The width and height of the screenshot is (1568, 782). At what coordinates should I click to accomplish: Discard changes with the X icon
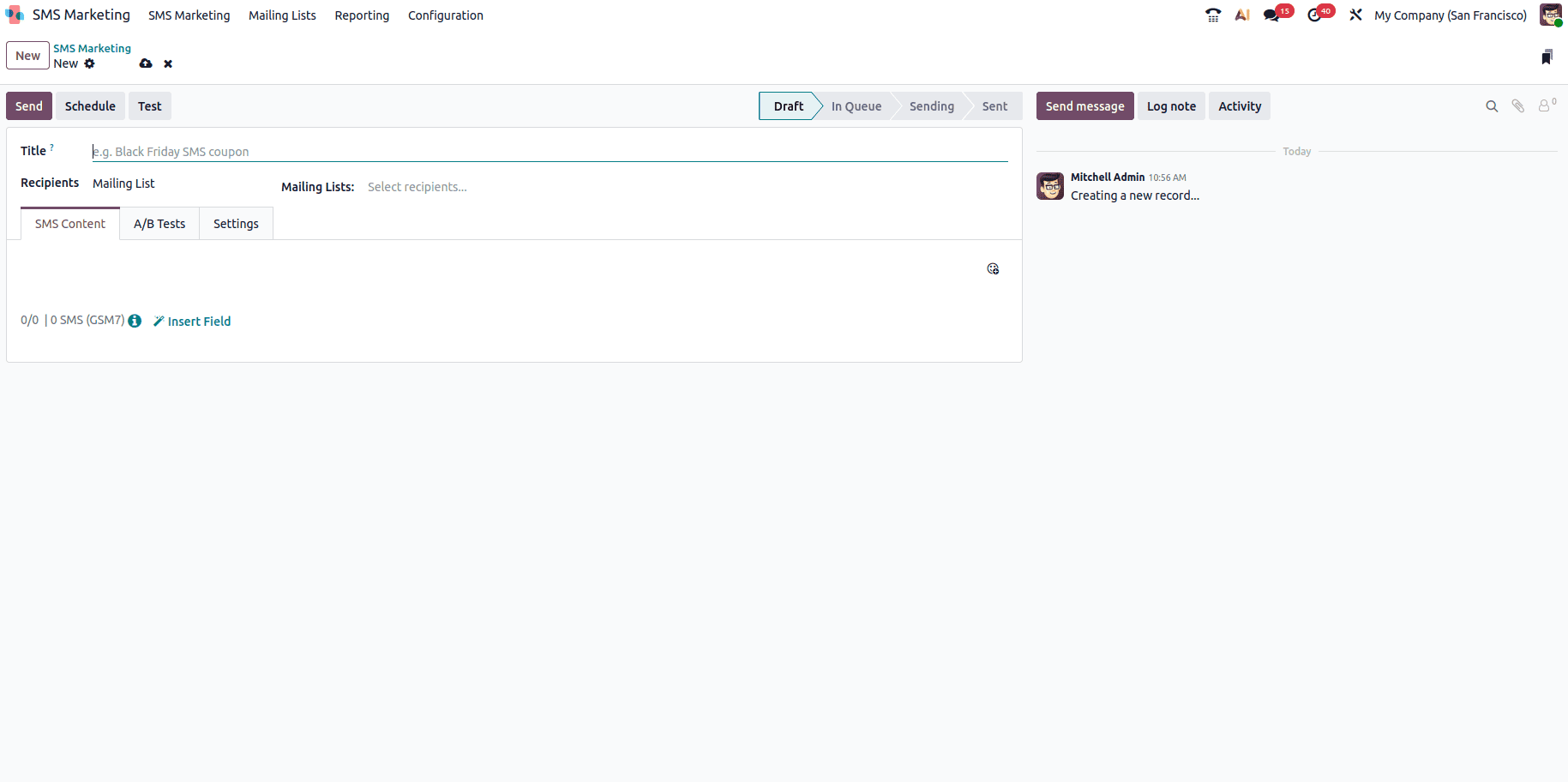168,63
